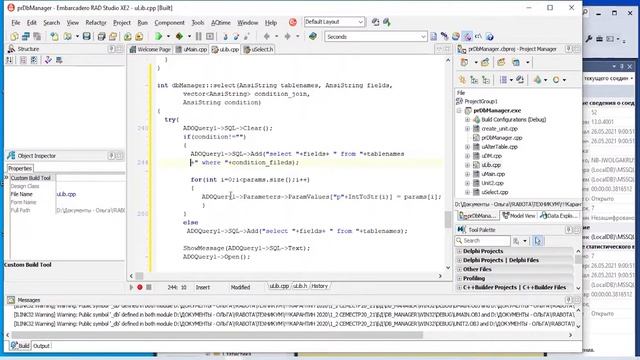Click the Tool Palette selection arrow icon
The height and width of the screenshot is (360, 640).
538,241
